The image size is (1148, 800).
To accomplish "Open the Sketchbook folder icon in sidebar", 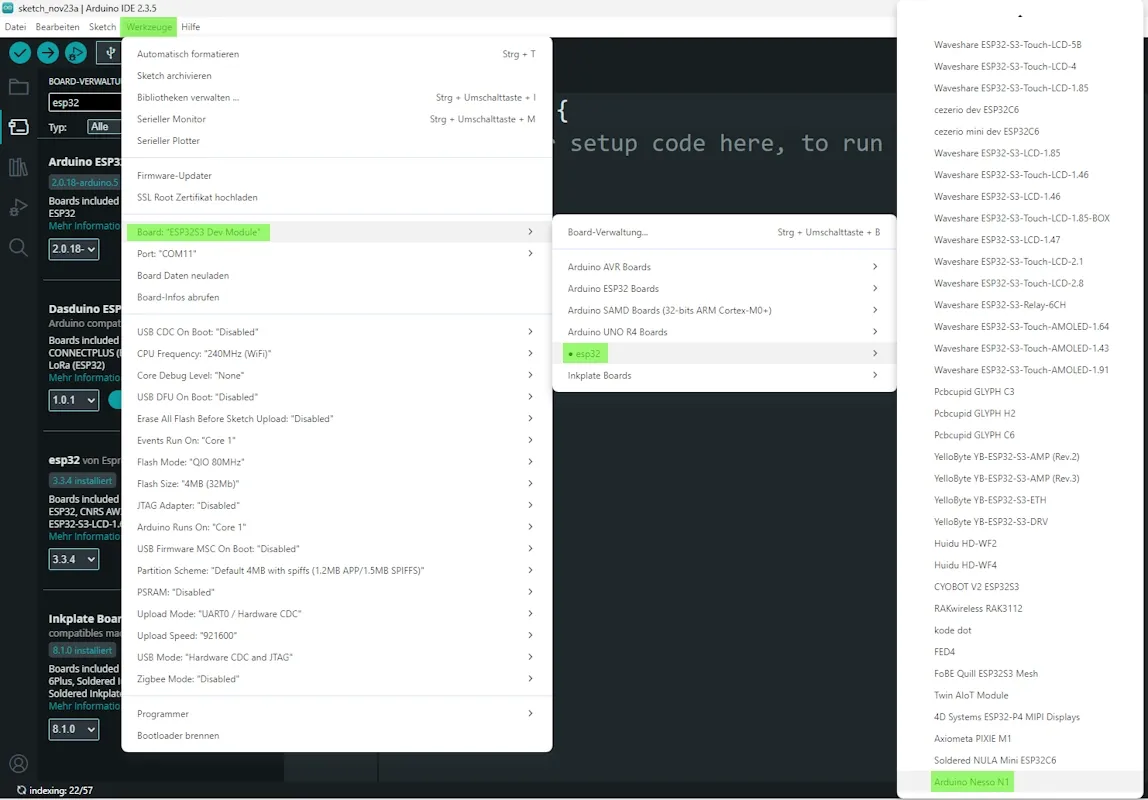I will pyautogui.click(x=18, y=87).
